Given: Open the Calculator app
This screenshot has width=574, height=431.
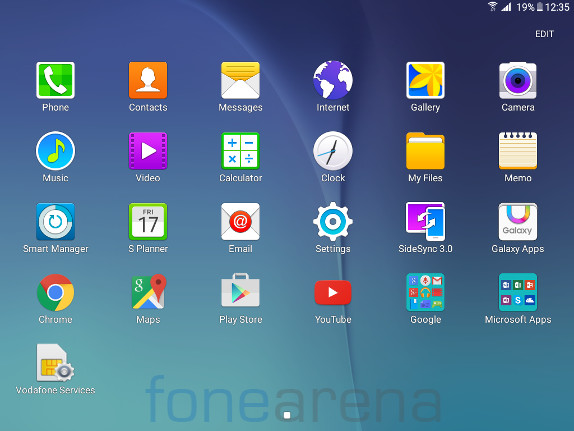Looking at the screenshot, I should click(x=241, y=151).
